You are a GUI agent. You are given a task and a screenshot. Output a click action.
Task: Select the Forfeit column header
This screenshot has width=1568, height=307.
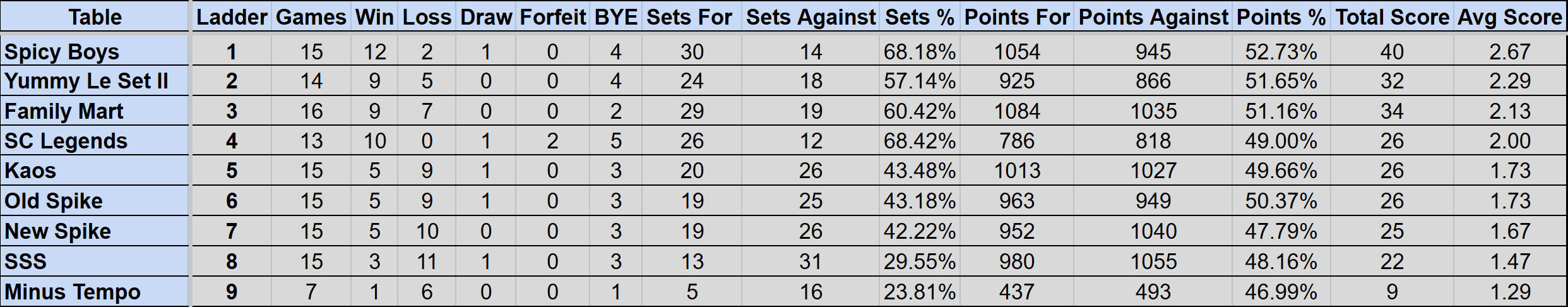[553, 17]
